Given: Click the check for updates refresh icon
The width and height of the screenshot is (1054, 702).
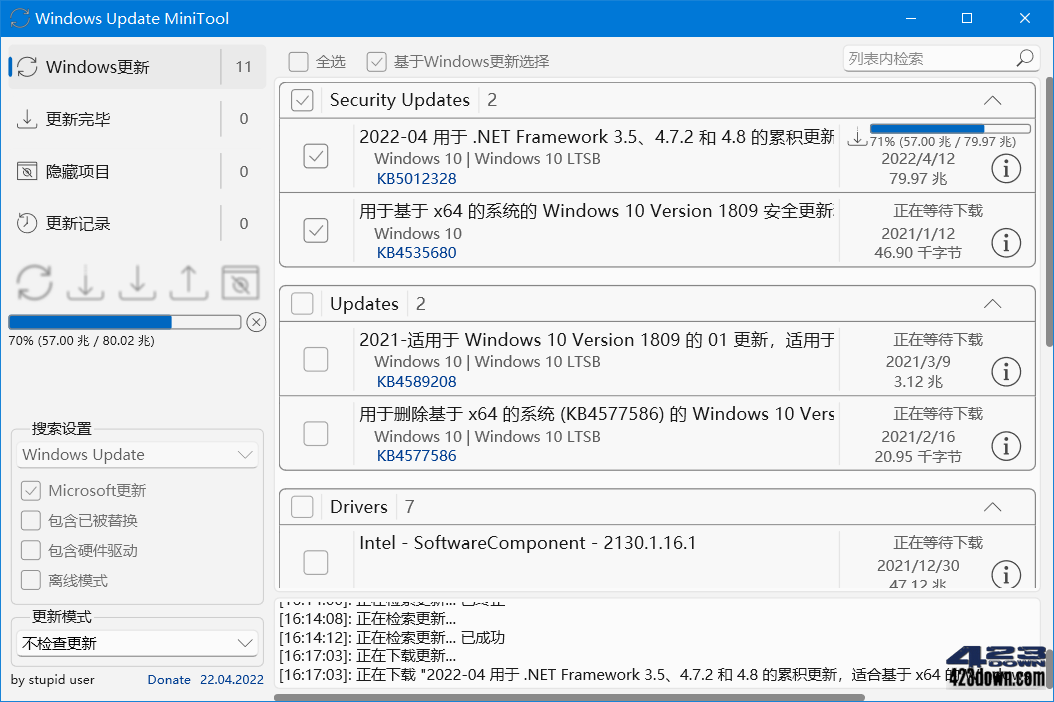Looking at the screenshot, I should (34, 282).
